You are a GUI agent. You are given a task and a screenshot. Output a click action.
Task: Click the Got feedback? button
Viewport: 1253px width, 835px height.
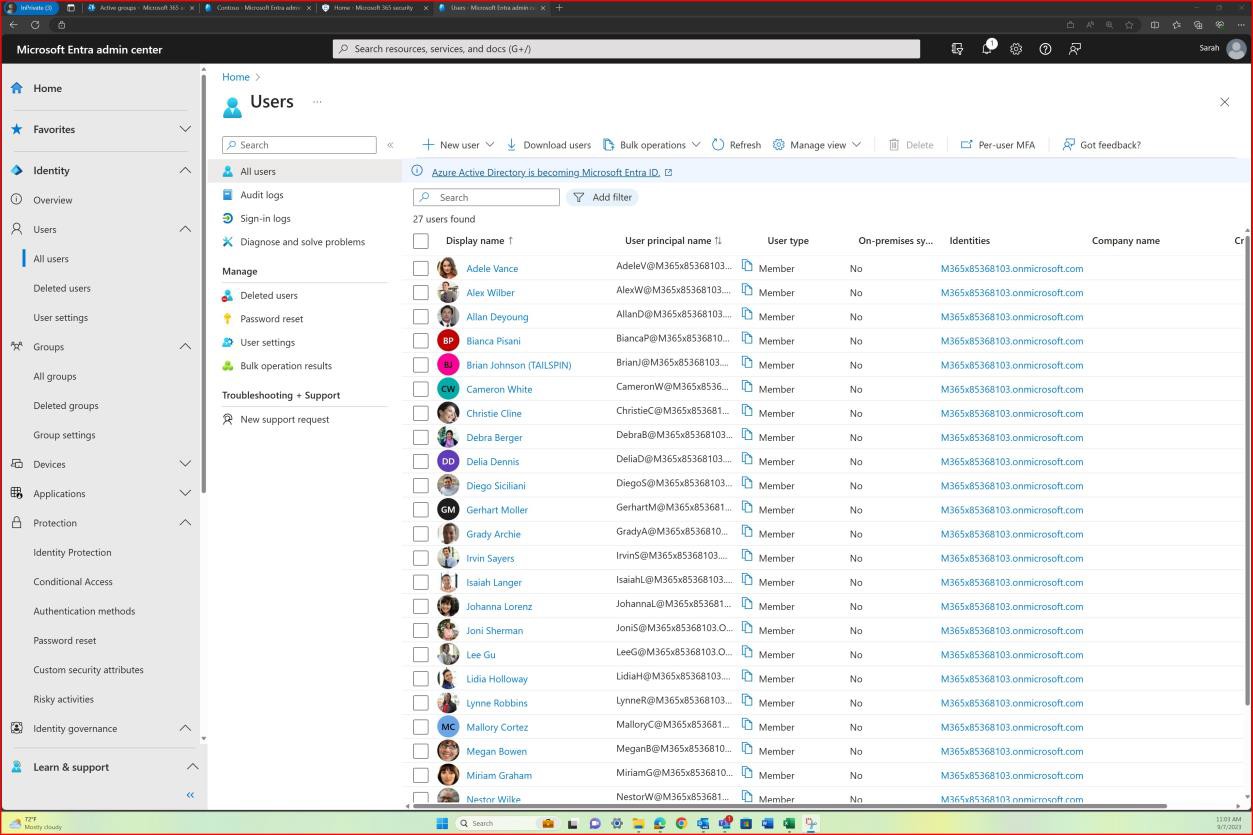(1102, 144)
